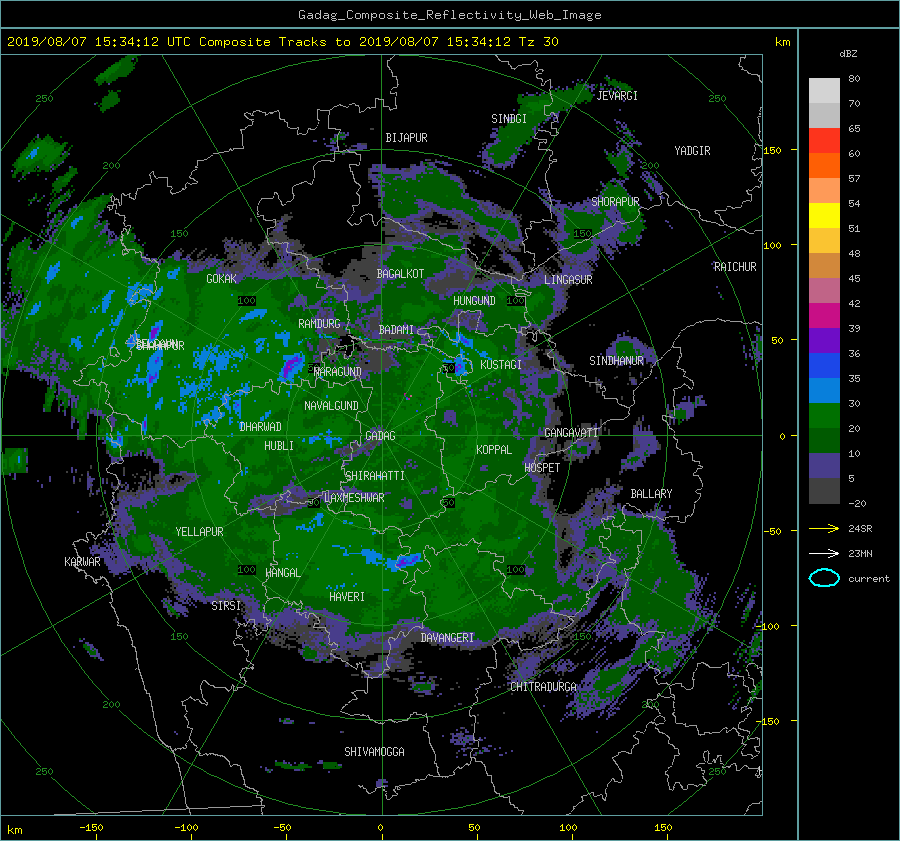Image resolution: width=900 pixels, height=841 pixels.
Task: Click the SINDHANUR city label
Action: coord(616,361)
